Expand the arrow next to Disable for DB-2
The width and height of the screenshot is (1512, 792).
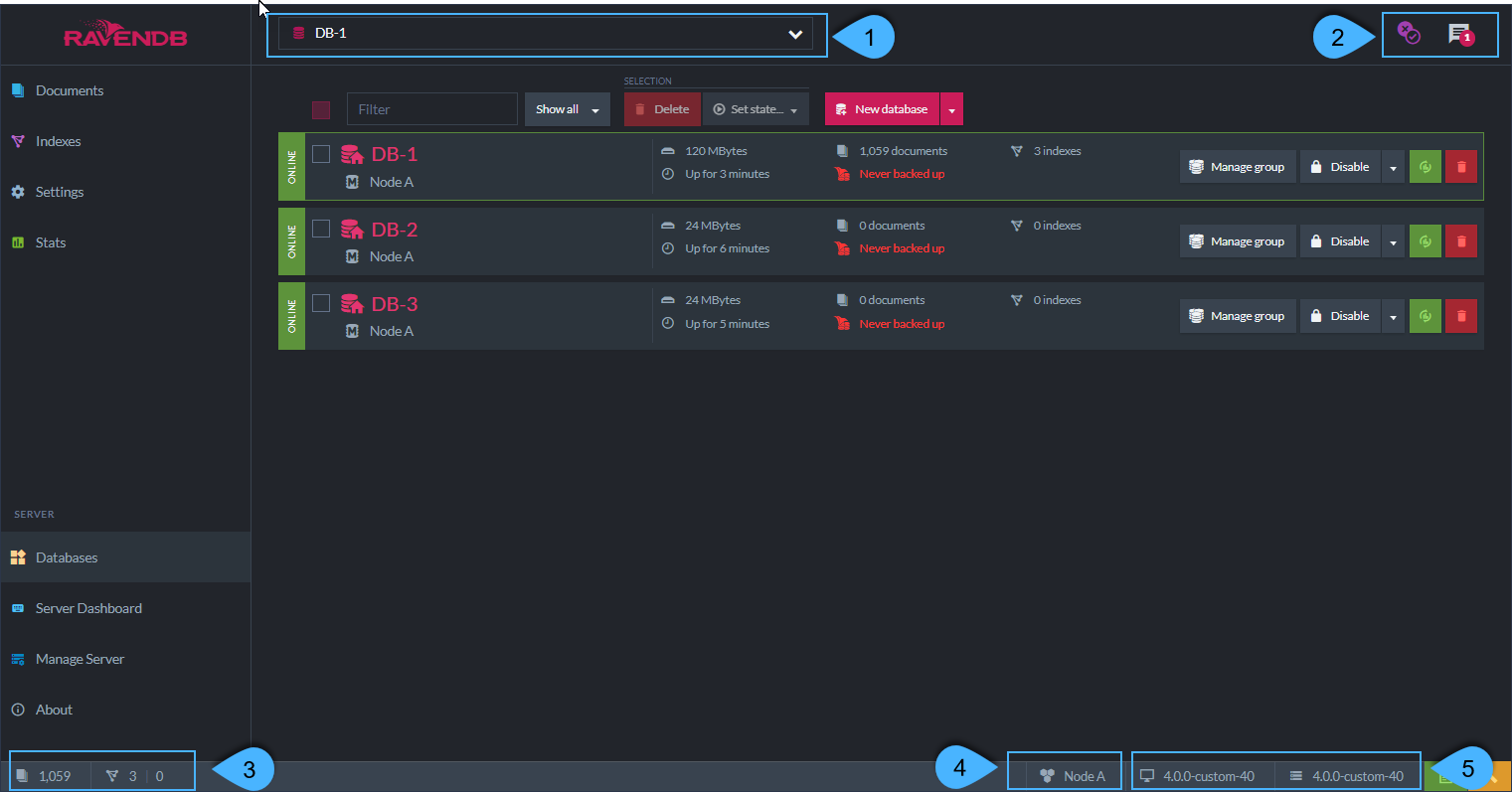[1393, 241]
